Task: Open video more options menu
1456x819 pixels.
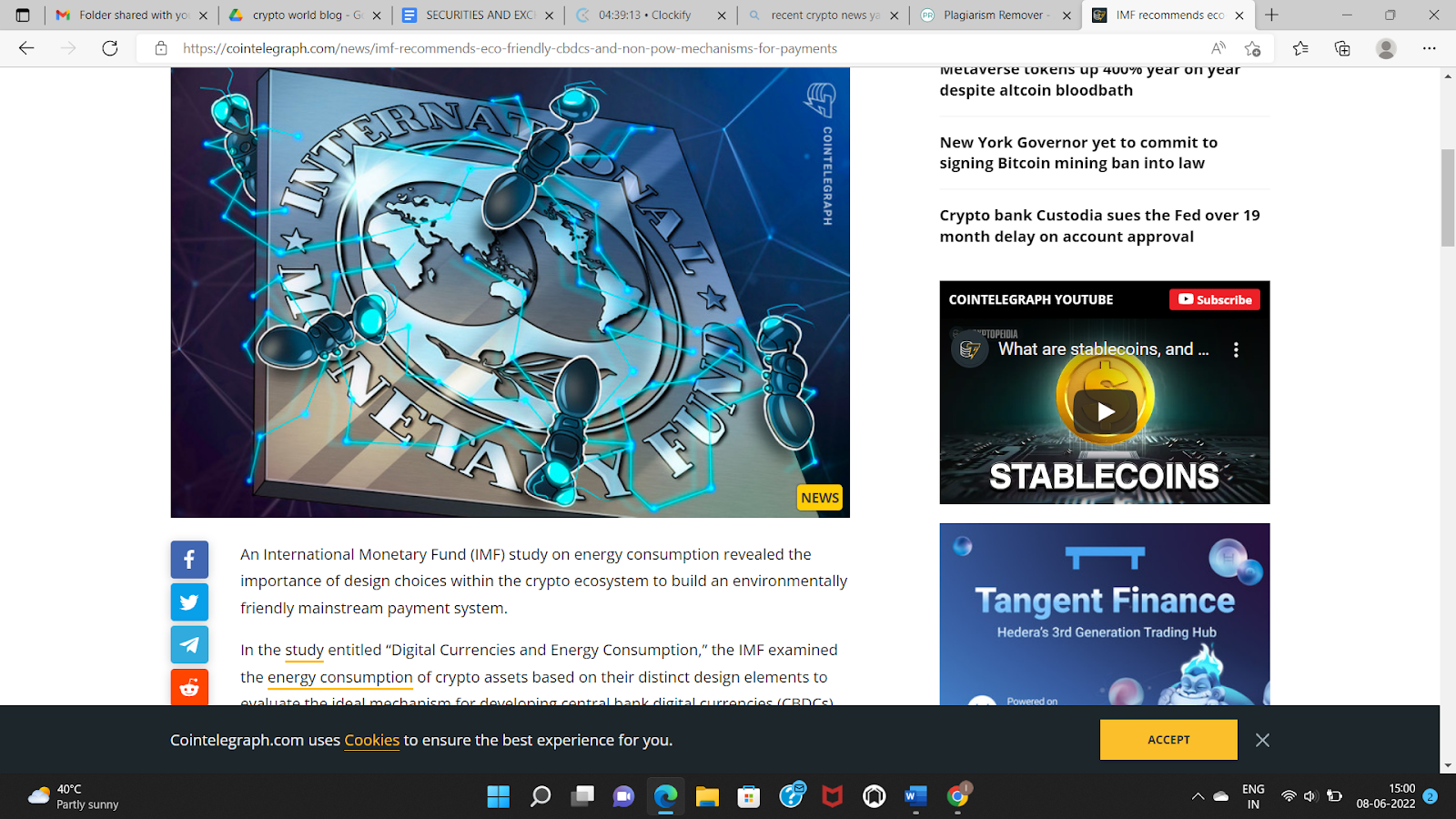Action: [x=1236, y=349]
